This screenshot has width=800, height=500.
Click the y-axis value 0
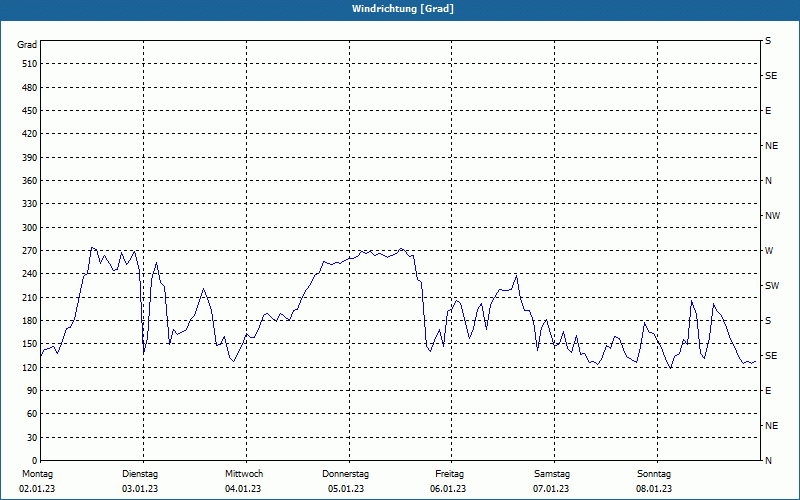click(x=35, y=461)
